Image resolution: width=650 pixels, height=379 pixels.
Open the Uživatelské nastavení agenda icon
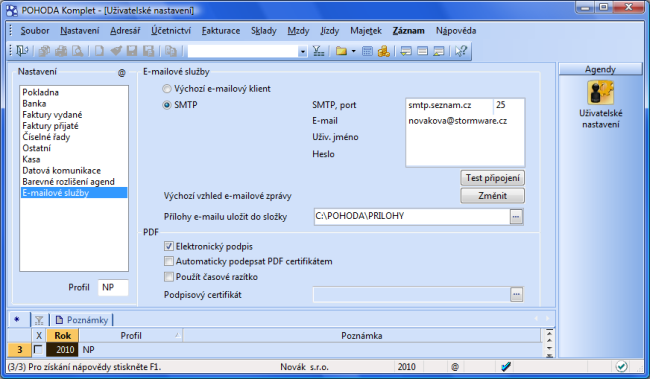click(x=600, y=92)
